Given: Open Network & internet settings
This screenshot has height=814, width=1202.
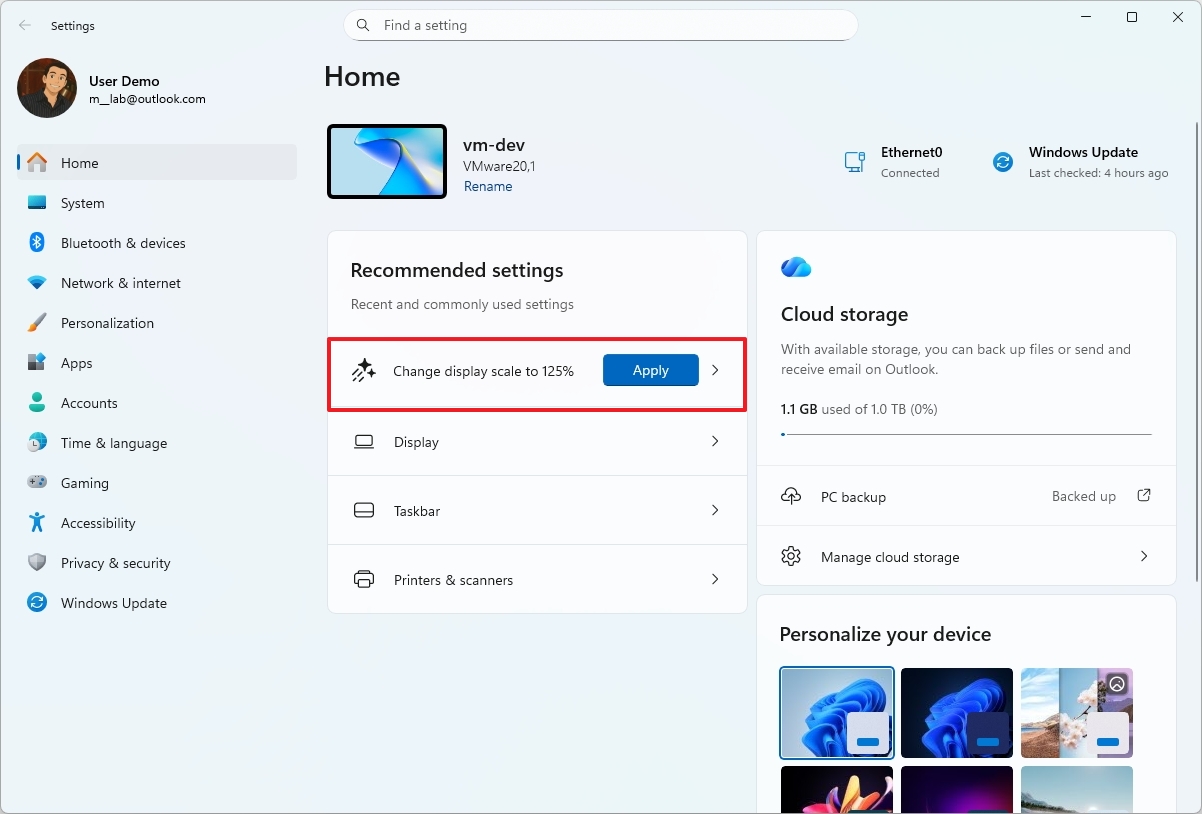Looking at the screenshot, I should point(38,283).
